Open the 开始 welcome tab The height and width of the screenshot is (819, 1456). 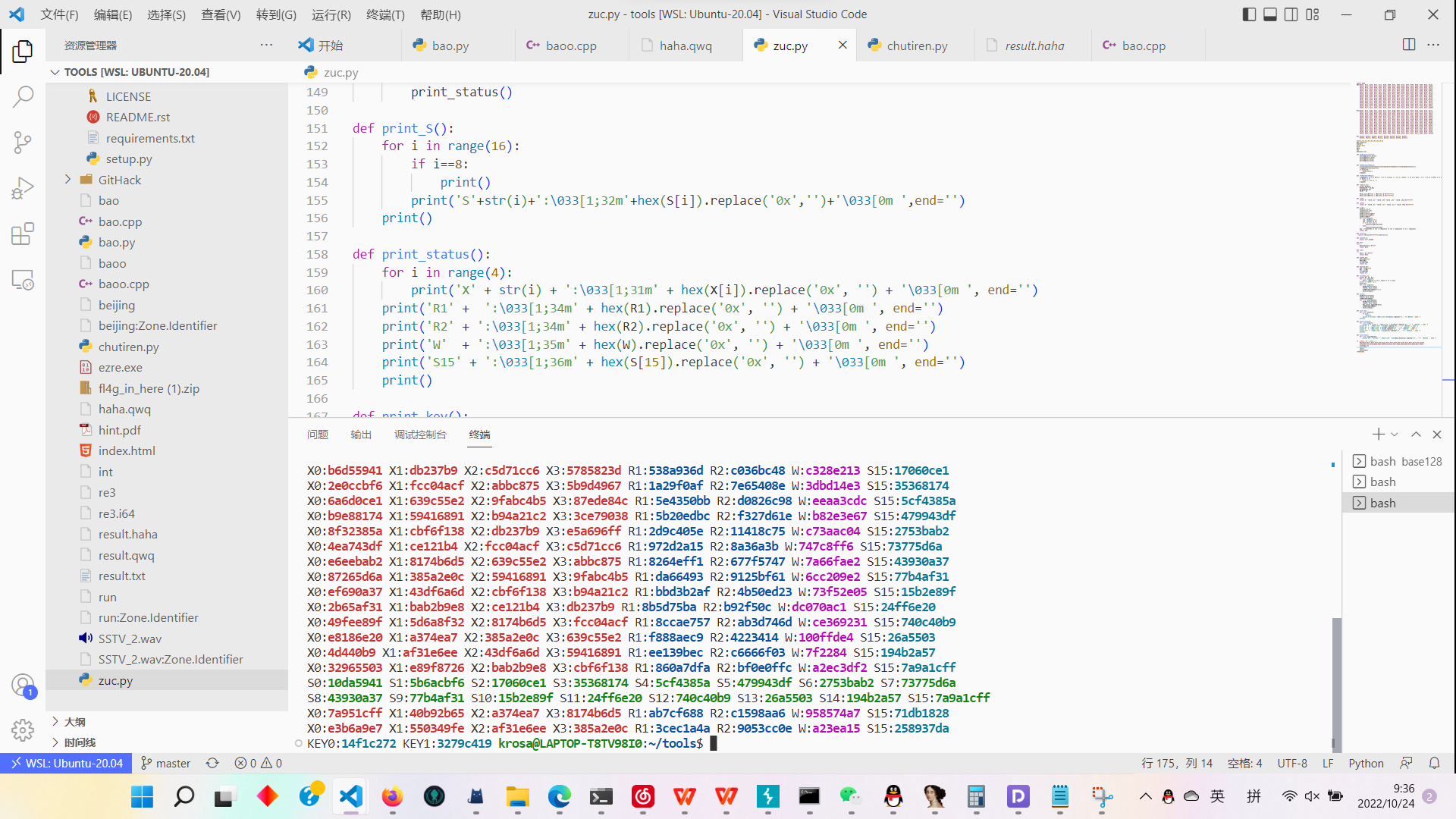[344, 45]
